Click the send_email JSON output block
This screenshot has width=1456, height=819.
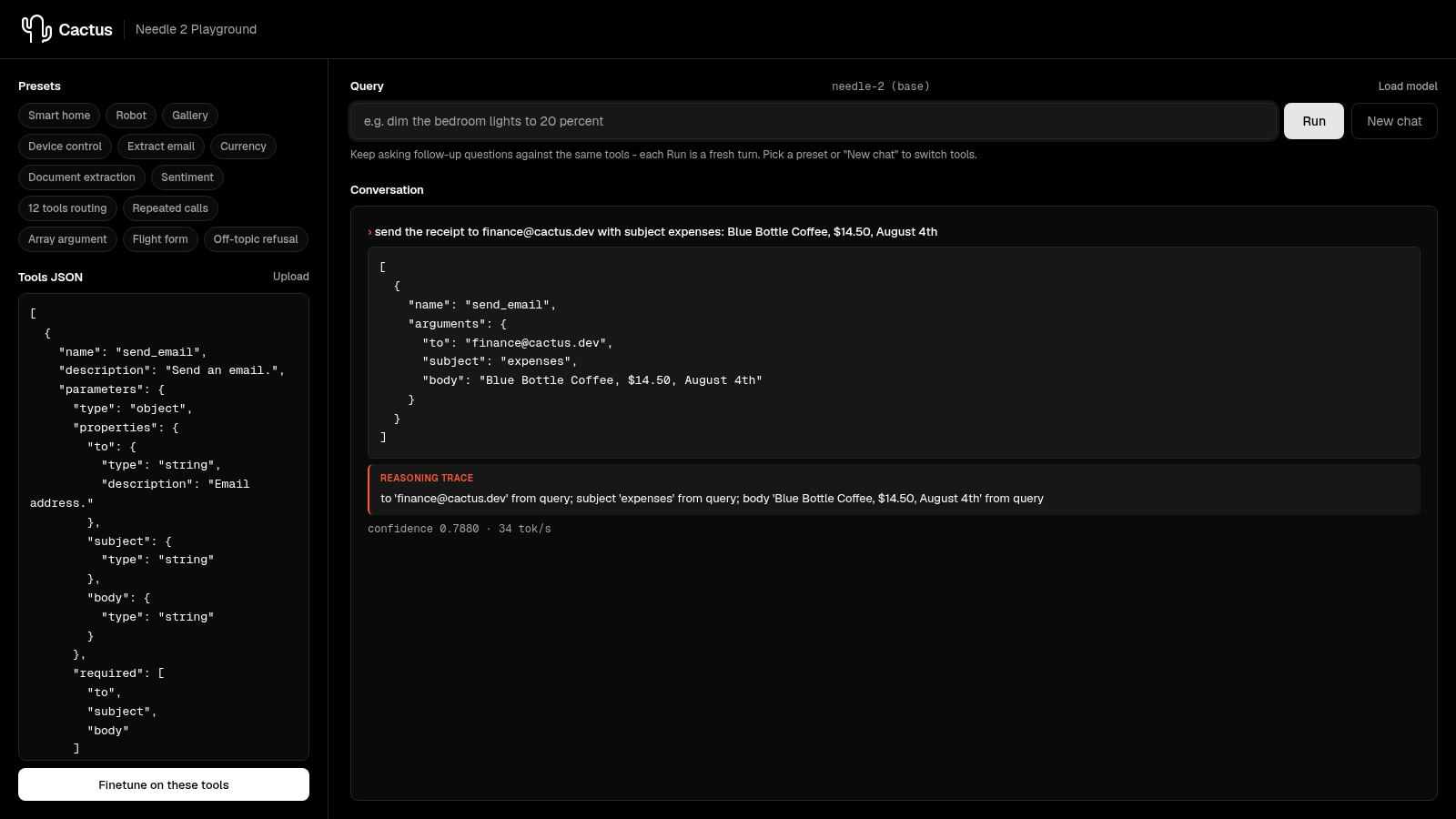tap(894, 352)
